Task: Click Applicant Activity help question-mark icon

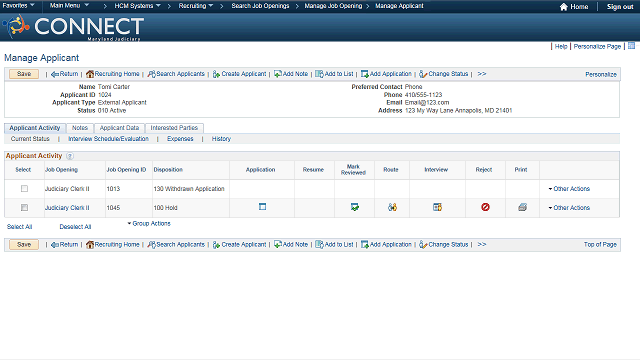Action: click(70, 156)
